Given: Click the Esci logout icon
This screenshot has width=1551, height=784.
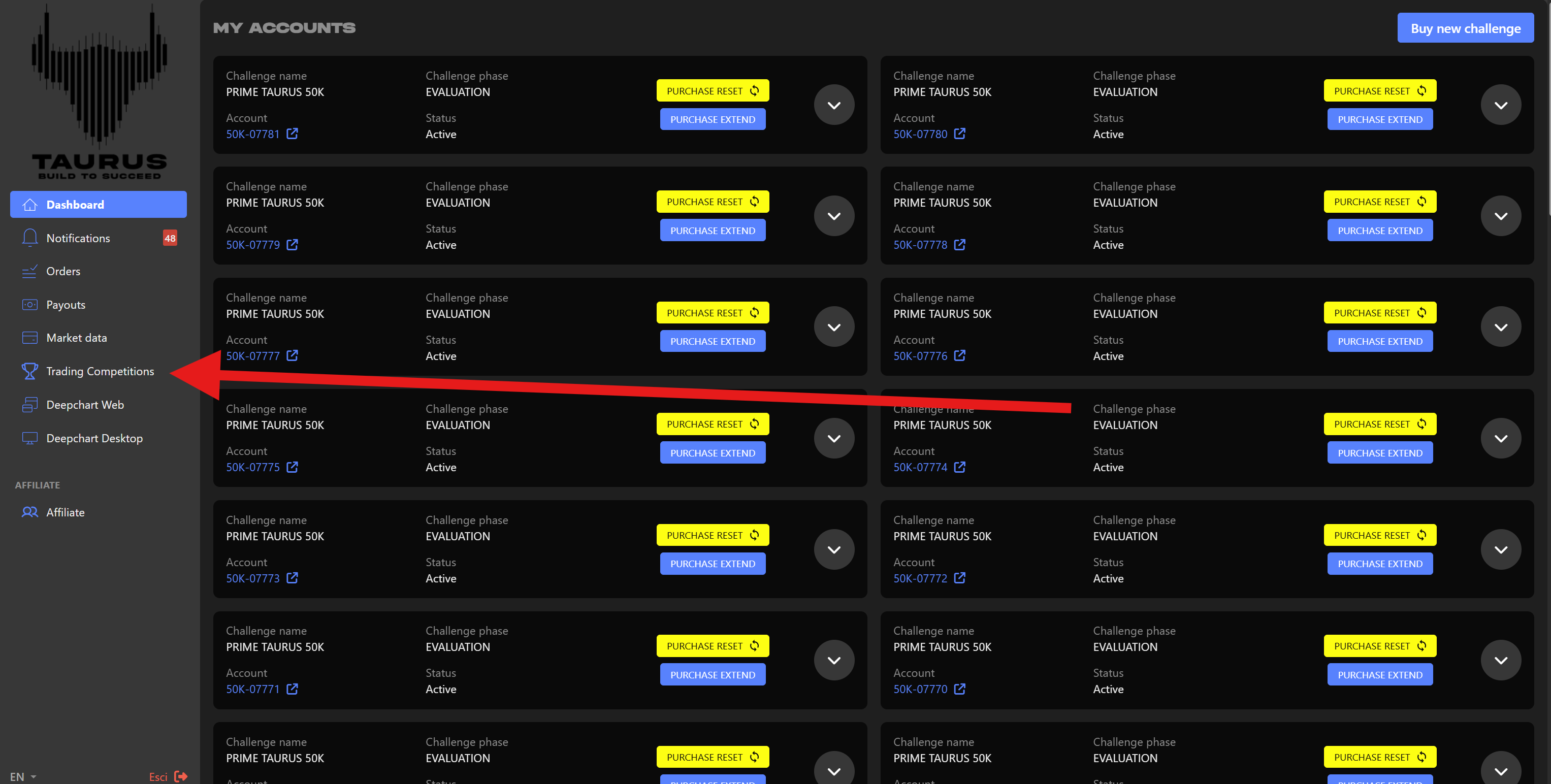Looking at the screenshot, I should 181,776.
